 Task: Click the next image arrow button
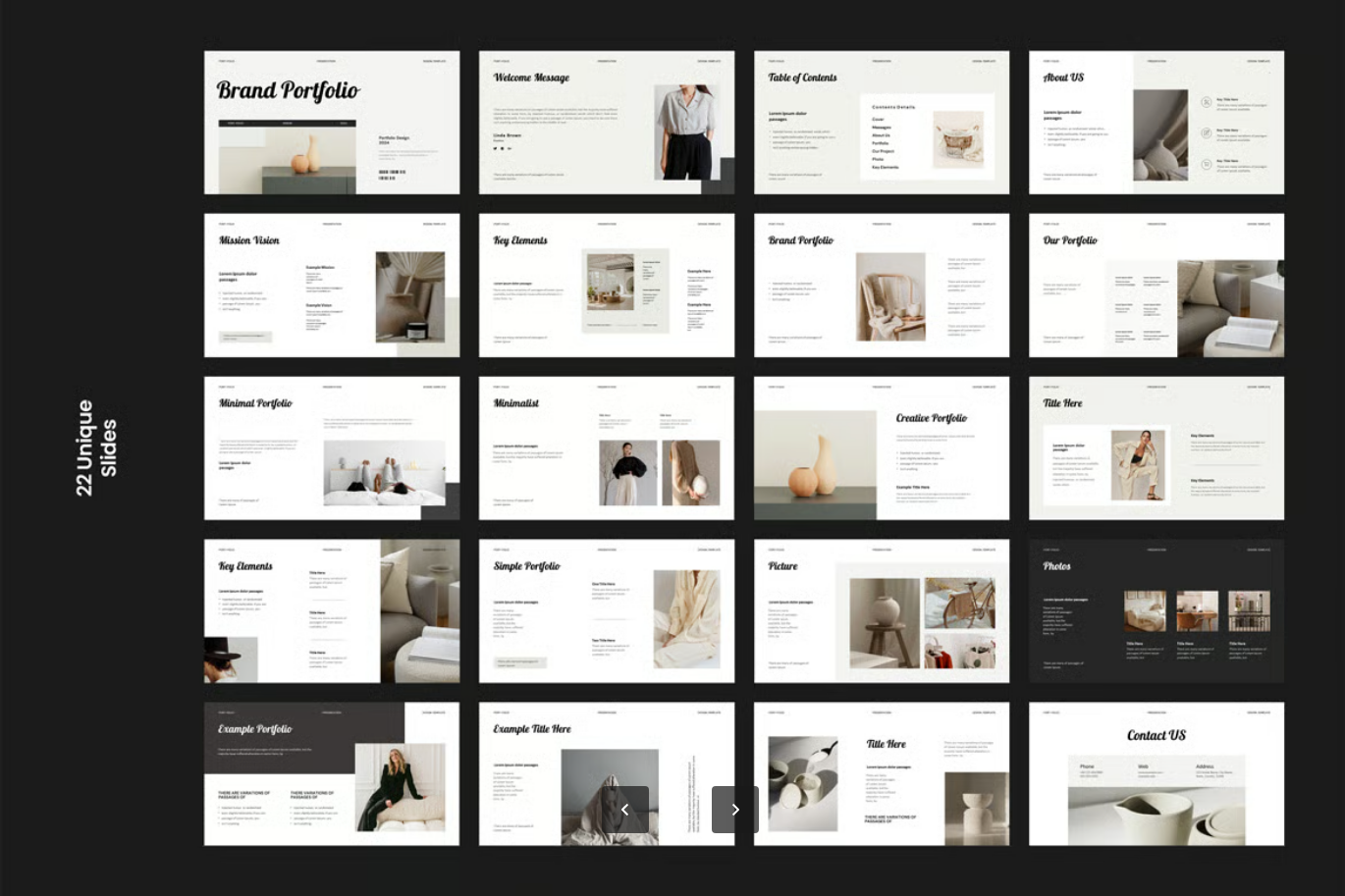[x=735, y=810]
